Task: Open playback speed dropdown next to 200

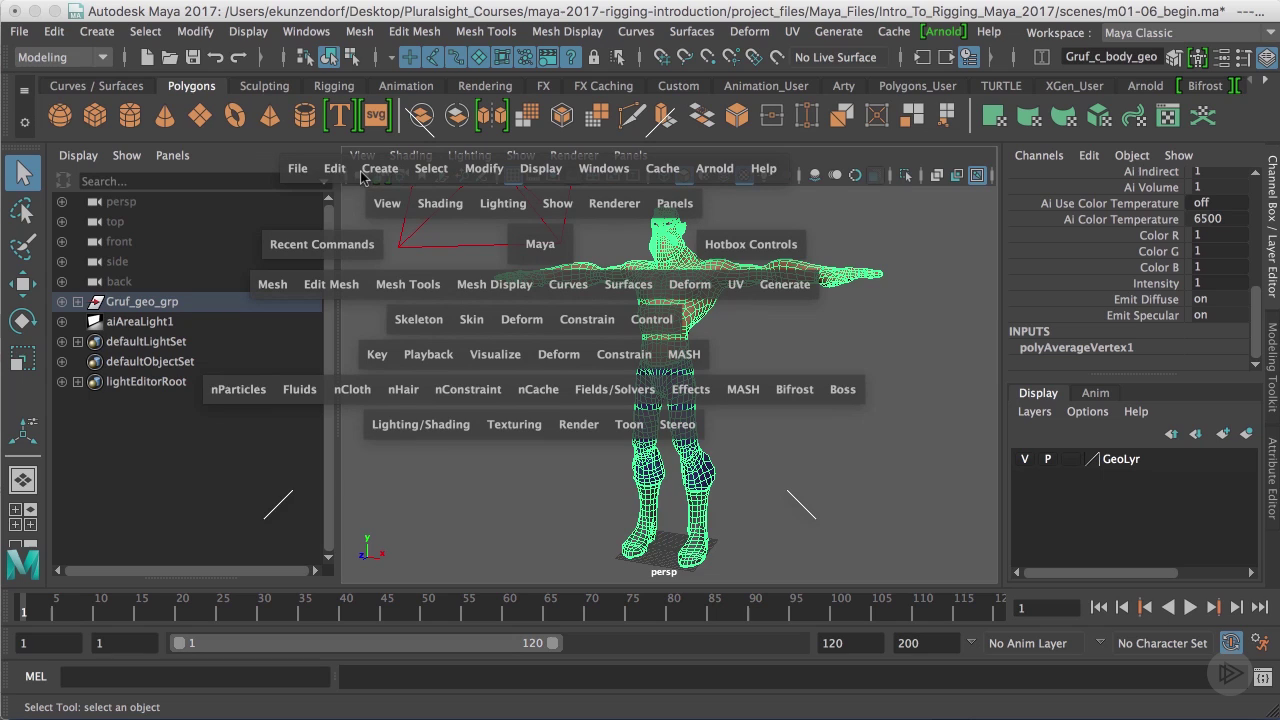Action: 970,642
